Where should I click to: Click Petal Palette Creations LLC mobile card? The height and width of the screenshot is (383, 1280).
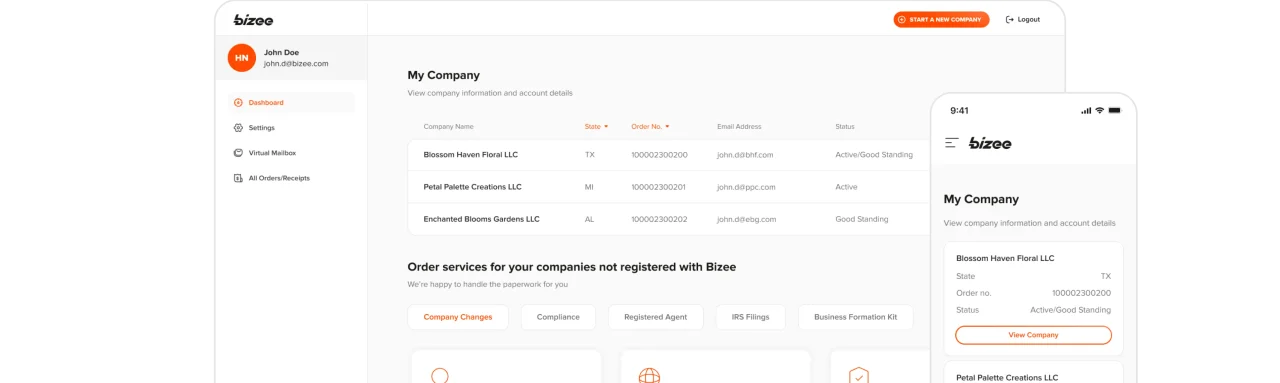point(1007,377)
